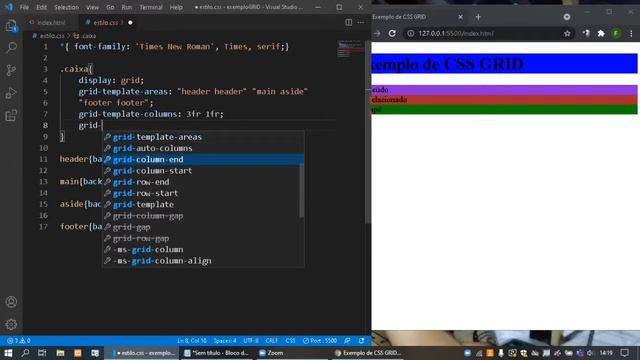The height and width of the screenshot is (360, 640).
Task: Open the Accounts menu in activity bar
Action: (11, 302)
